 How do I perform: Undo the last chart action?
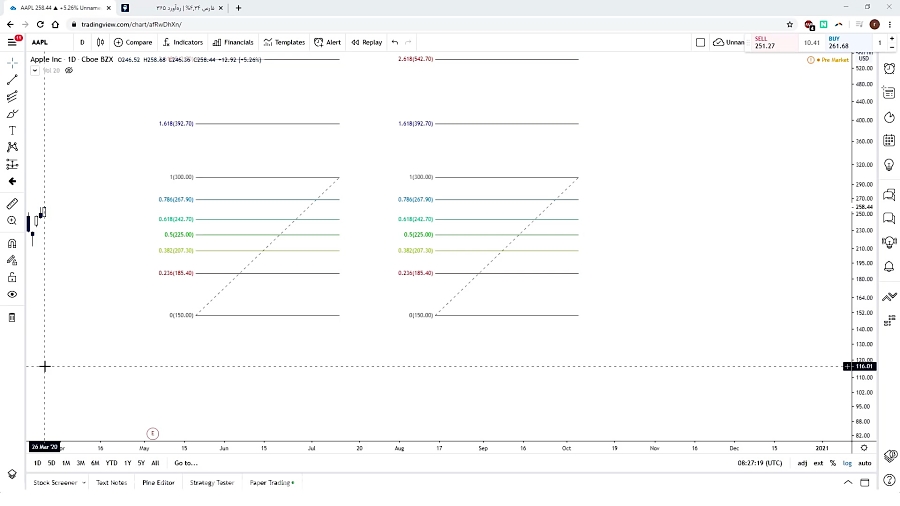click(x=395, y=42)
